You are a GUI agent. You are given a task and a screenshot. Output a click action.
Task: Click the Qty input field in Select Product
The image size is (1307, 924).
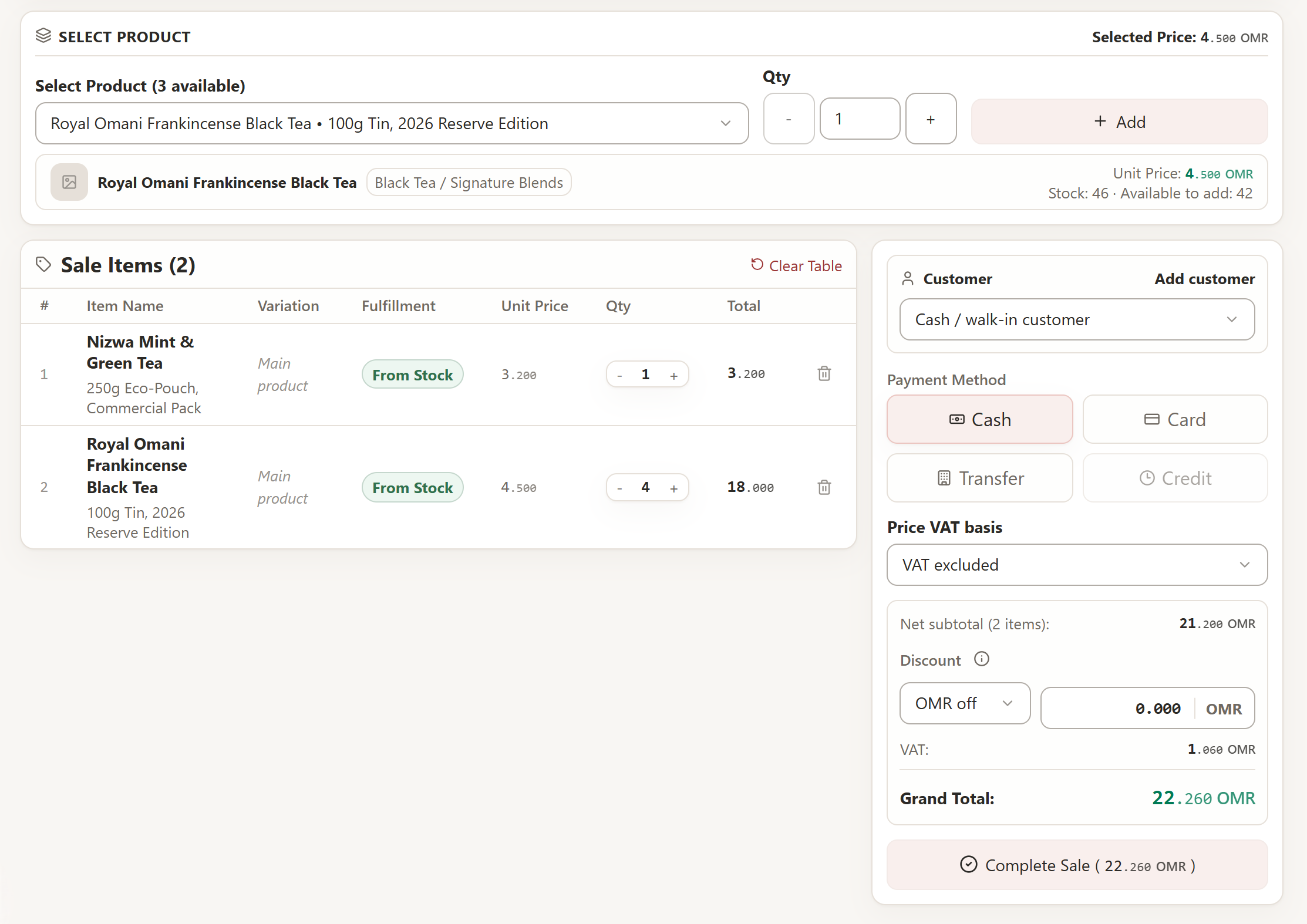coord(860,119)
